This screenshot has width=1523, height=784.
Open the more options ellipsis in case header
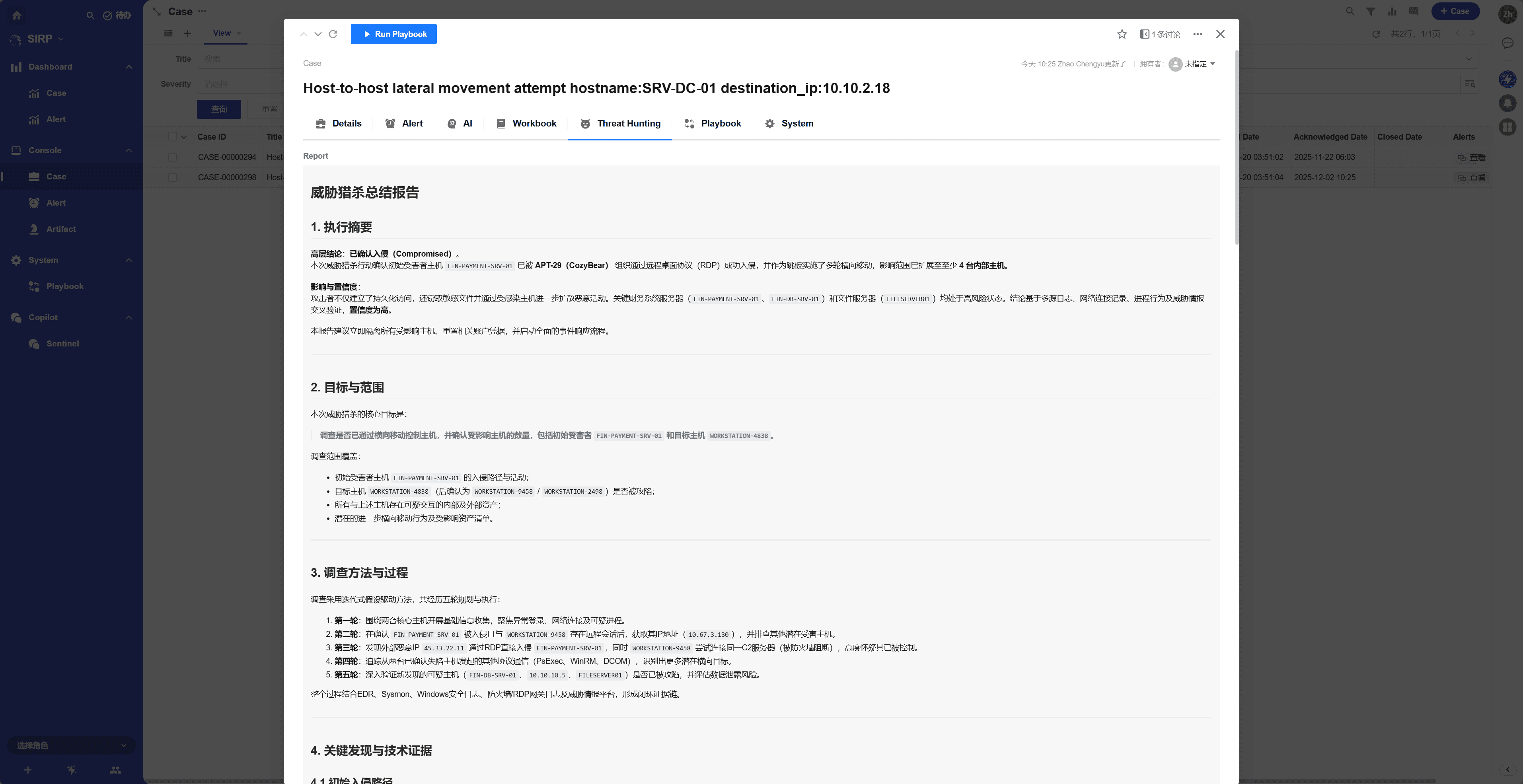pyautogui.click(x=1197, y=34)
